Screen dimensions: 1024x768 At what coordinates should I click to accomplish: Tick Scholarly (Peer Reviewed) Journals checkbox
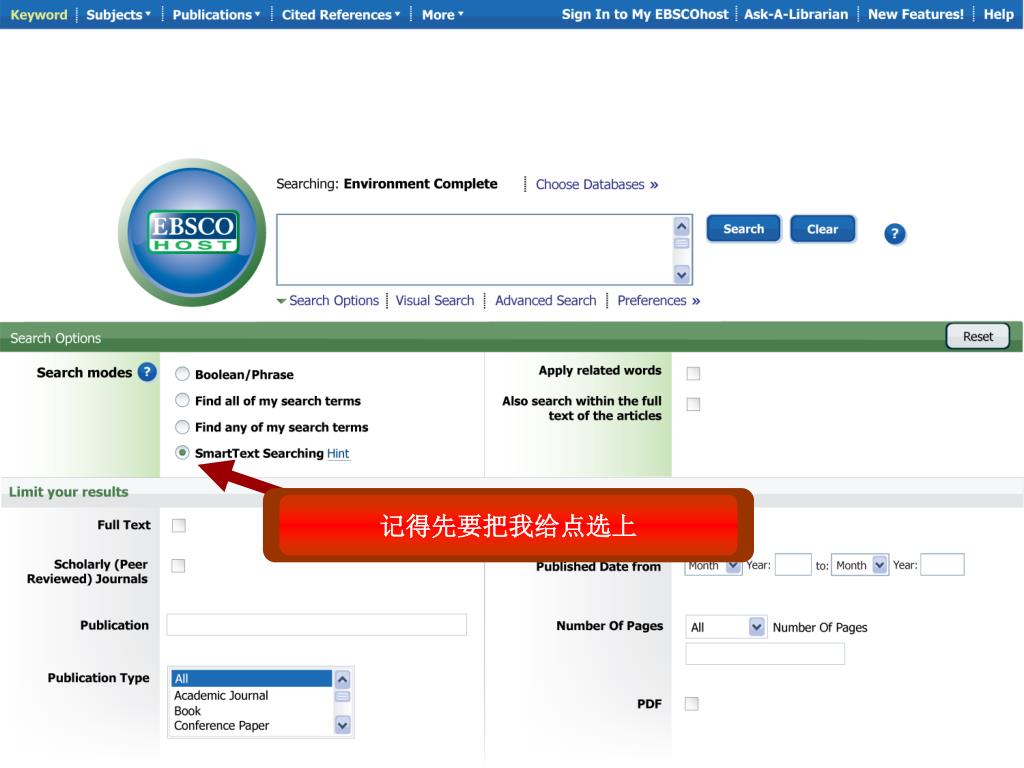pyautogui.click(x=178, y=566)
